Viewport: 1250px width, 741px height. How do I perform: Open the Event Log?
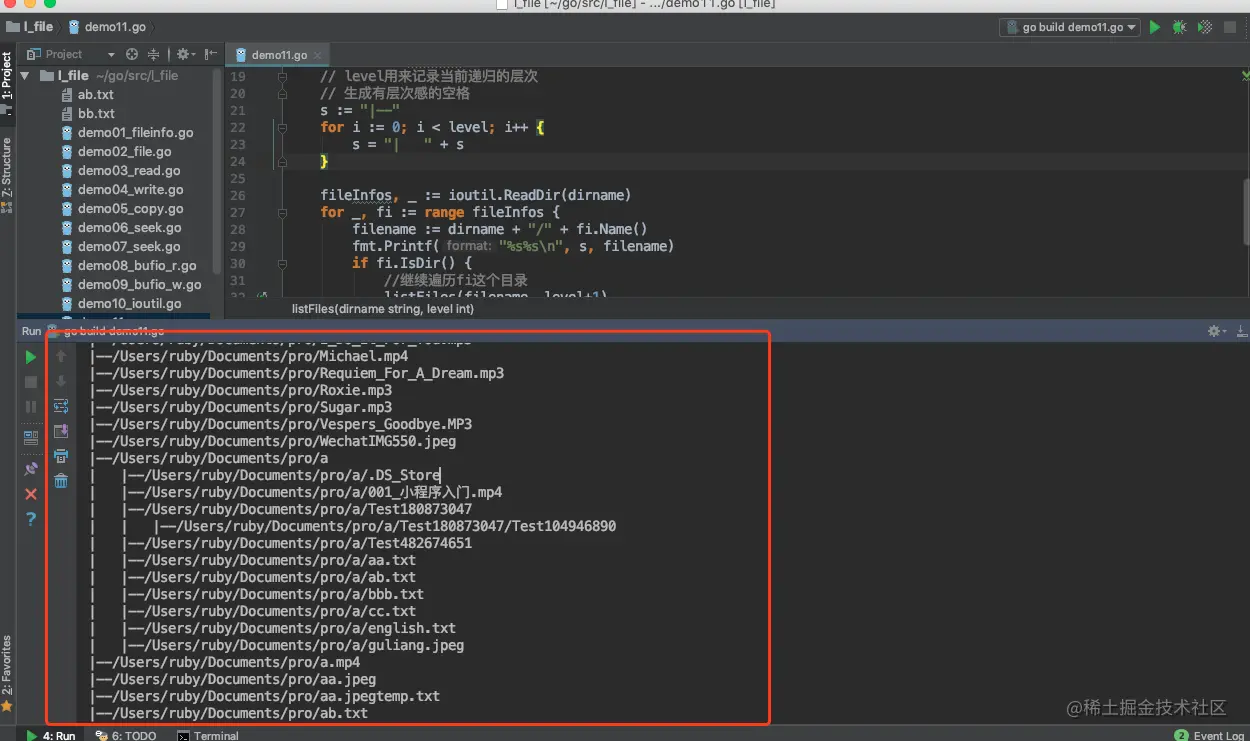[1211, 735]
